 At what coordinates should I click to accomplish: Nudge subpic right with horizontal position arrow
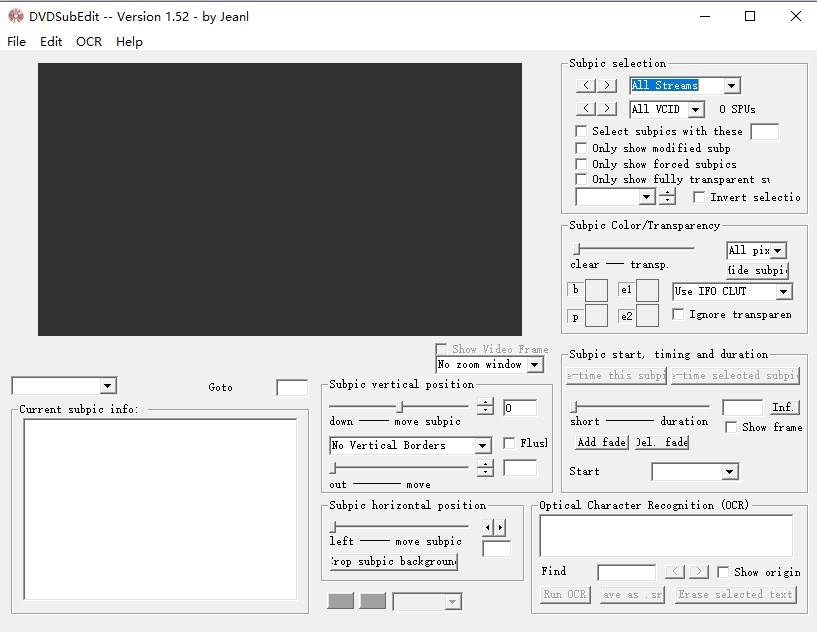(x=500, y=527)
